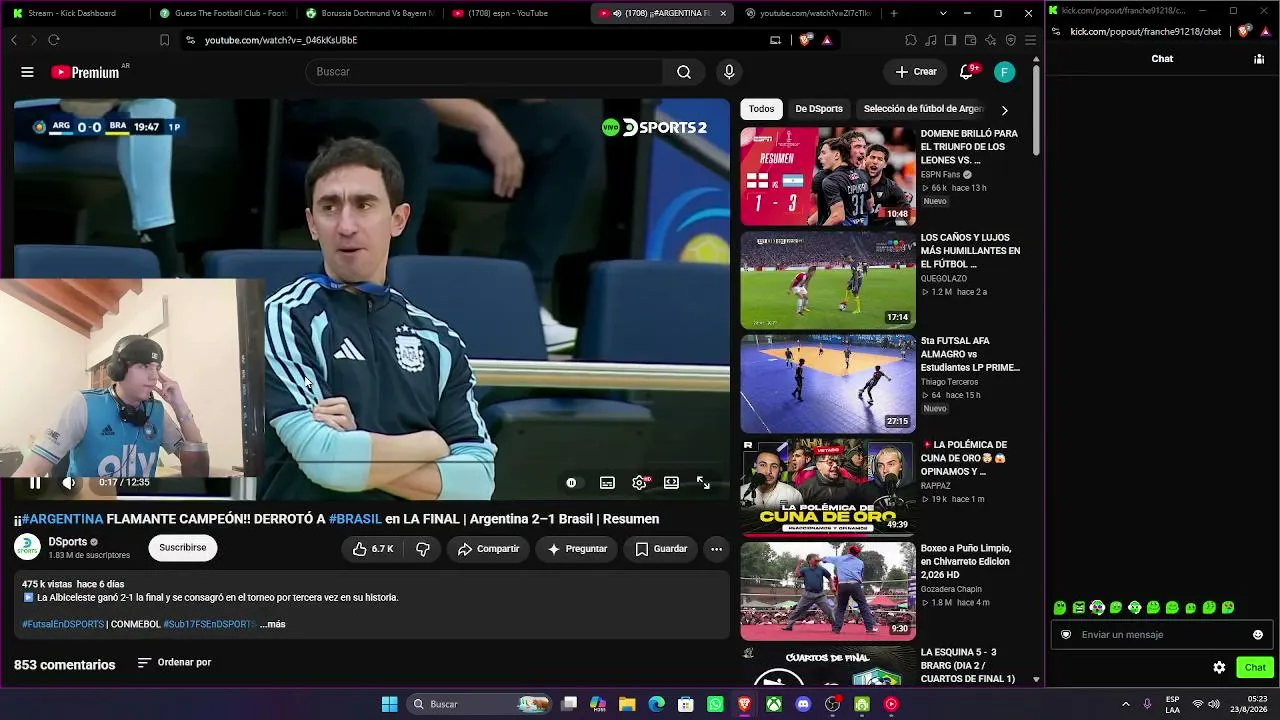Open the Ordenar por sort menu
The height and width of the screenshot is (720, 1280).
point(174,662)
